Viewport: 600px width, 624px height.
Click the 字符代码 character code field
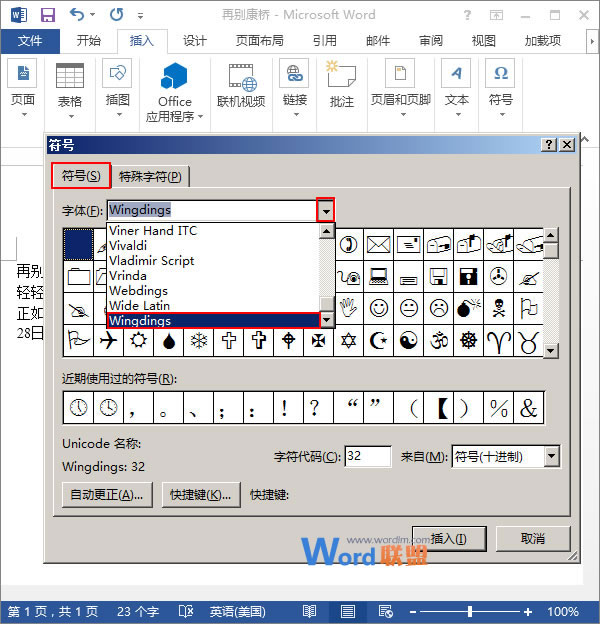(x=368, y=456)
